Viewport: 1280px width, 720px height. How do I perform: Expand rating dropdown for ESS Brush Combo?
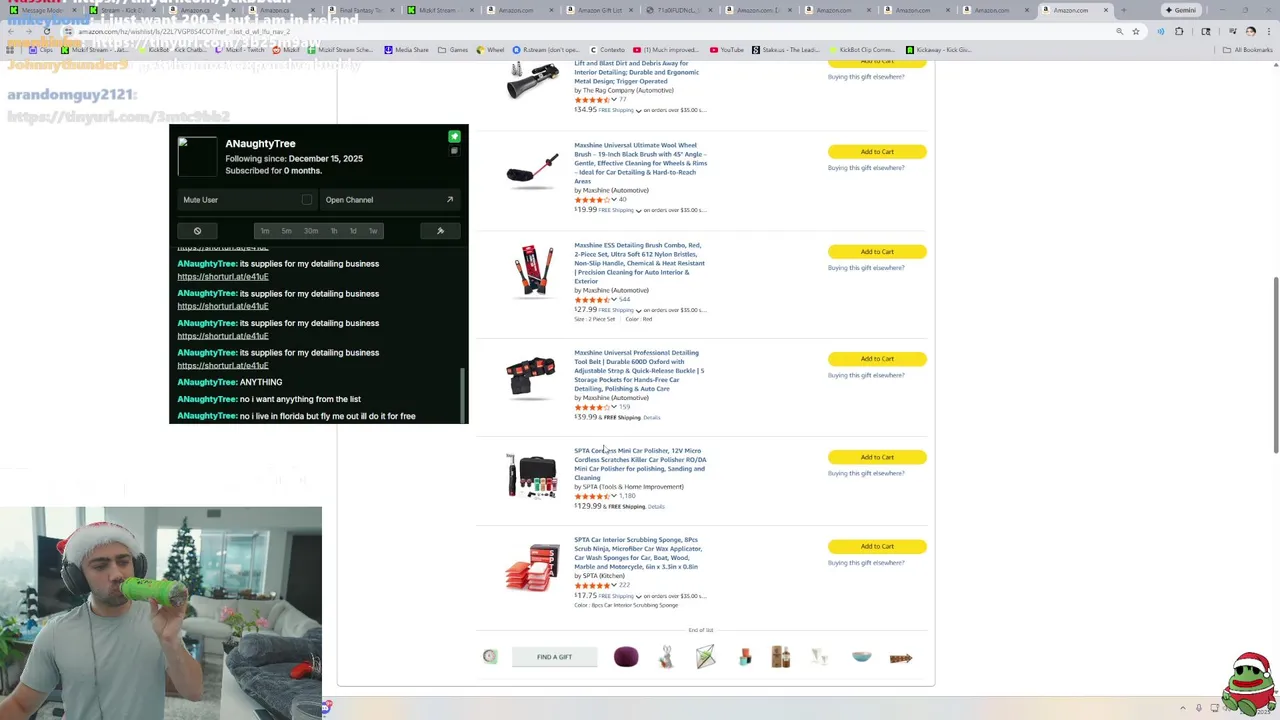tap(614, 299)
